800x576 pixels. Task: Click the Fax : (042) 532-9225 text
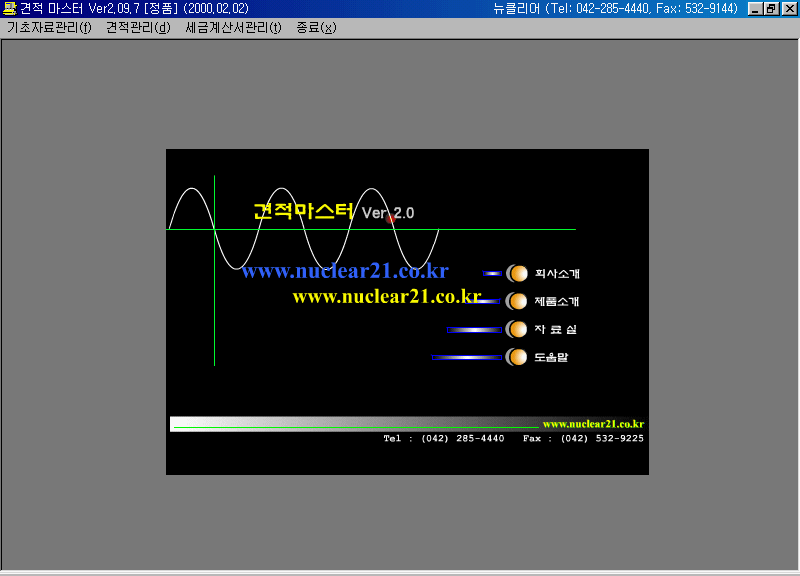coord(583,438)
